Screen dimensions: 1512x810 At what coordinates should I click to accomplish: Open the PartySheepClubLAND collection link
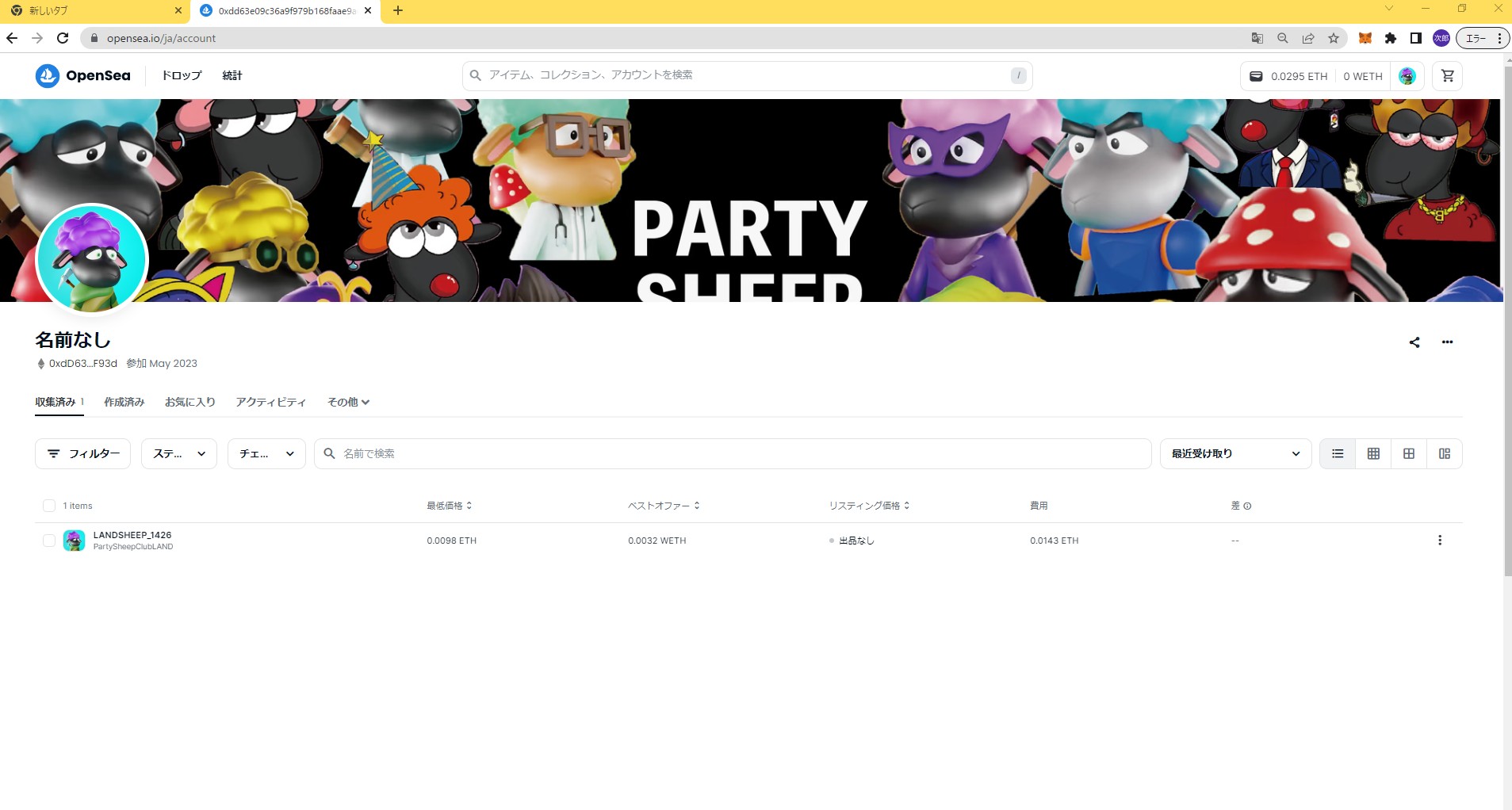[x=133, y=547]
